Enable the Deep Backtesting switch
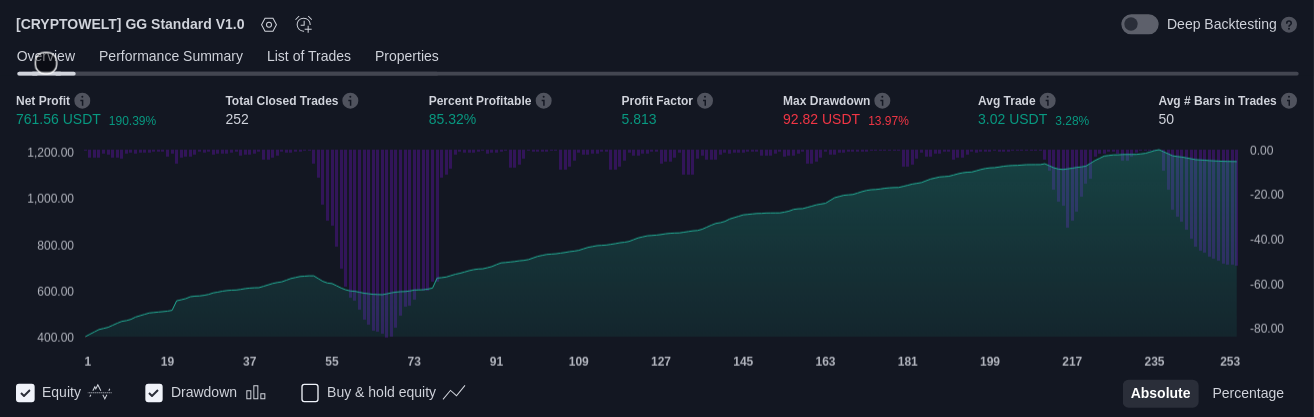1314x417 pixels. pyautogui.click(x=1139, y=25)
